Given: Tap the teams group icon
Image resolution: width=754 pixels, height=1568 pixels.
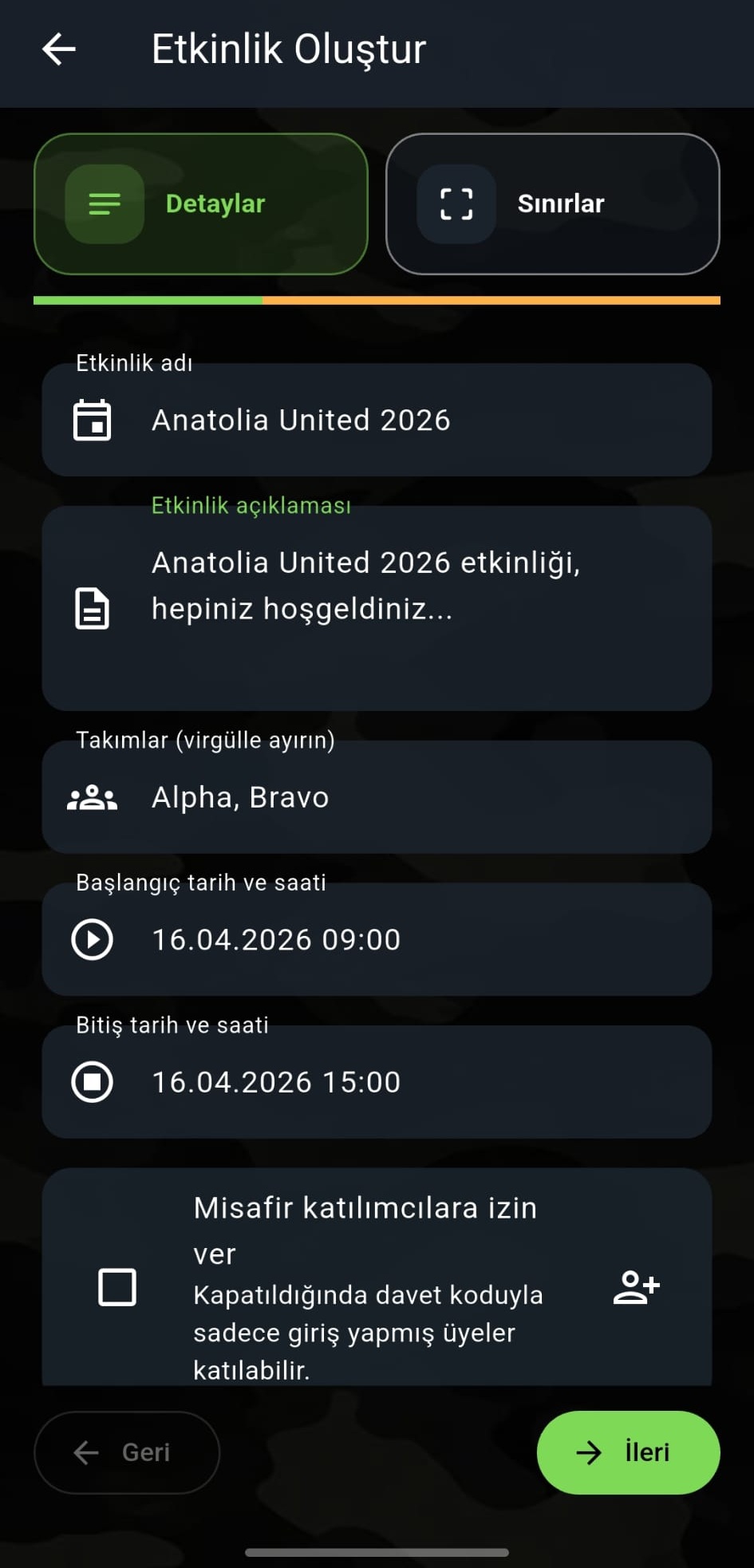Looking at the screenshot, I should 93,798.
